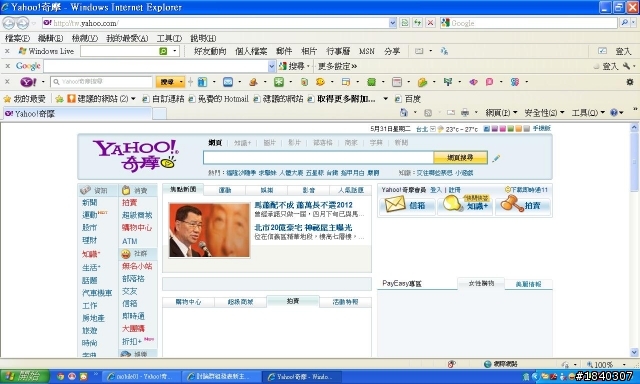Select the Yahoo!奇摩 browser tab
The image size is (640, 384).
pos(78,113)
